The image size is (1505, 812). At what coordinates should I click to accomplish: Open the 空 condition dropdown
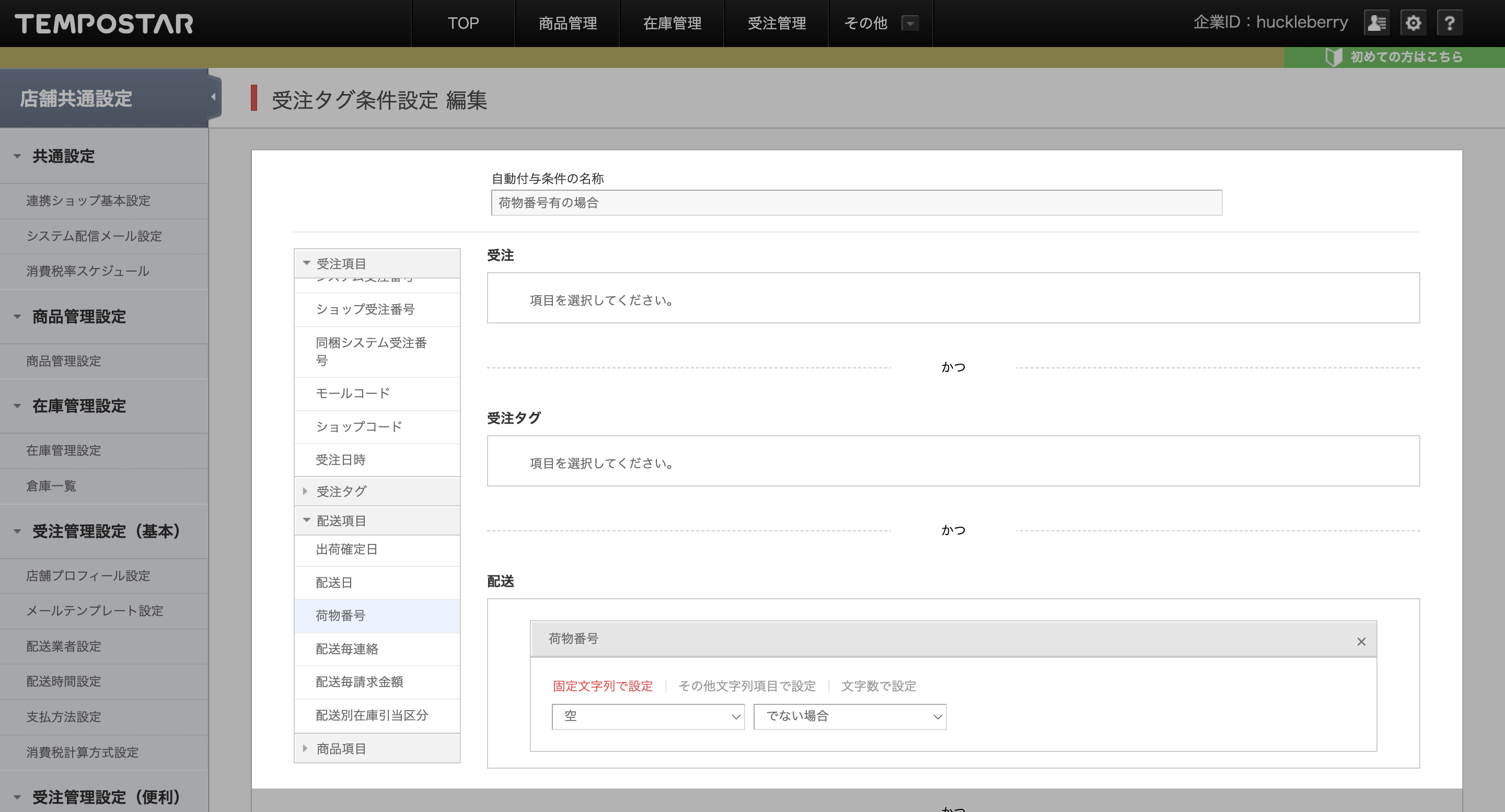pyautogui.click(x=648, y=716)
